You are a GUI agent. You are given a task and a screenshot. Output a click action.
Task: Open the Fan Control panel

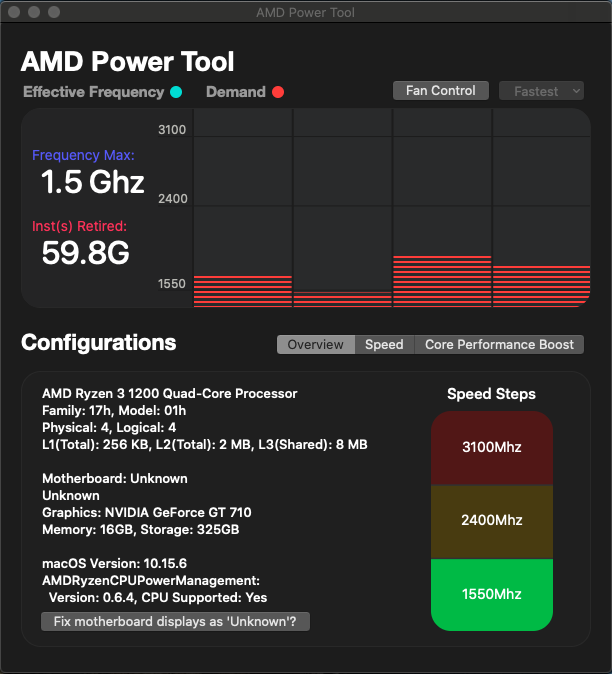441,91
